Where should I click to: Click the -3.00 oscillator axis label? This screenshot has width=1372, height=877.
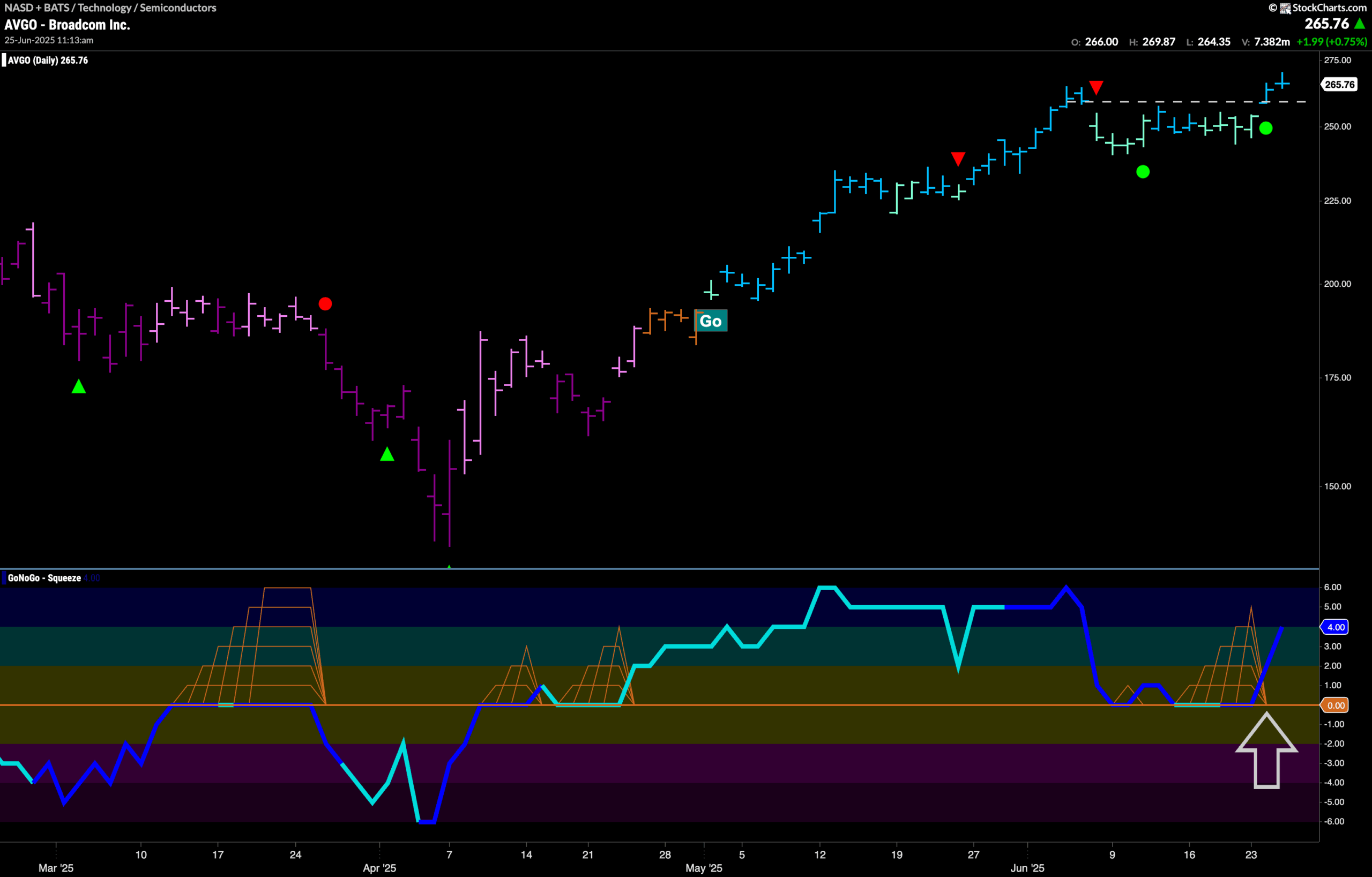[x=1334, y=763]
